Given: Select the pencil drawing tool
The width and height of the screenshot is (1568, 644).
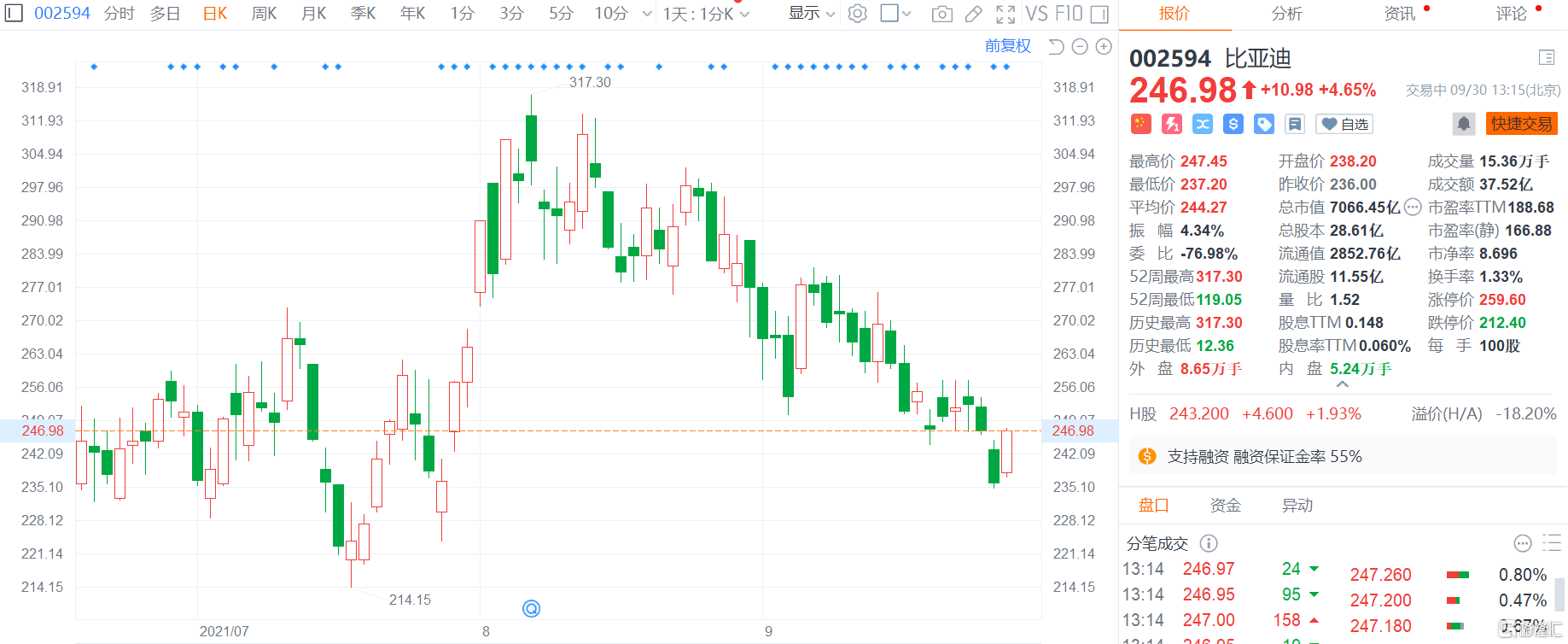Looking at the screenshot, I should click(973, 14).
